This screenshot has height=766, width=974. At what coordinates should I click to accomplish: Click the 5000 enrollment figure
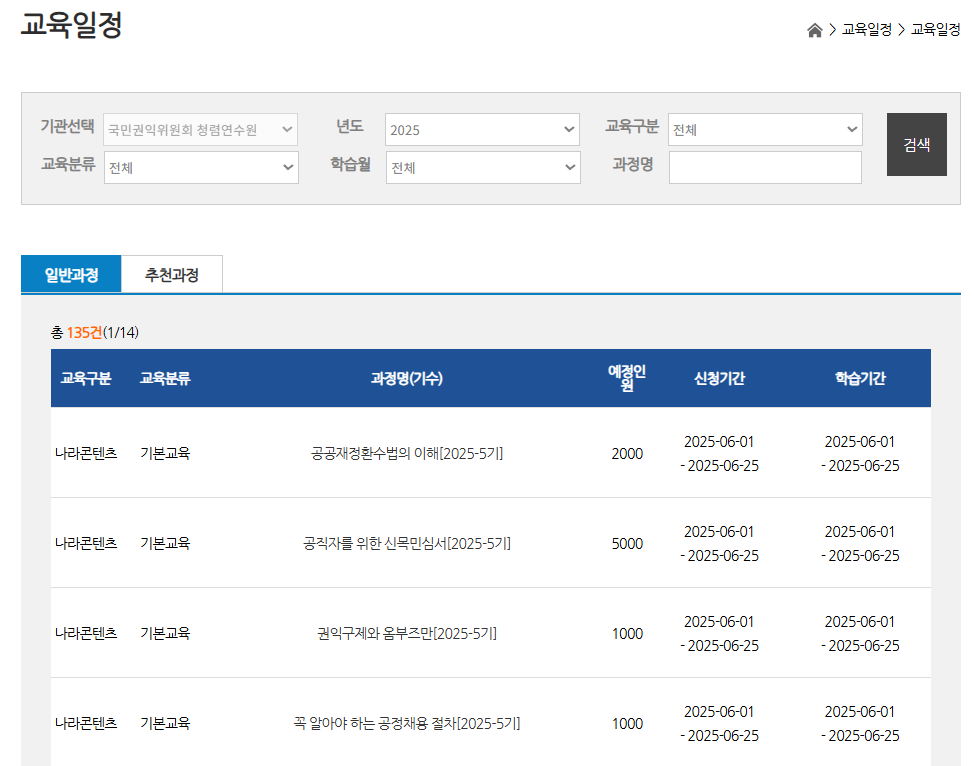627,542
